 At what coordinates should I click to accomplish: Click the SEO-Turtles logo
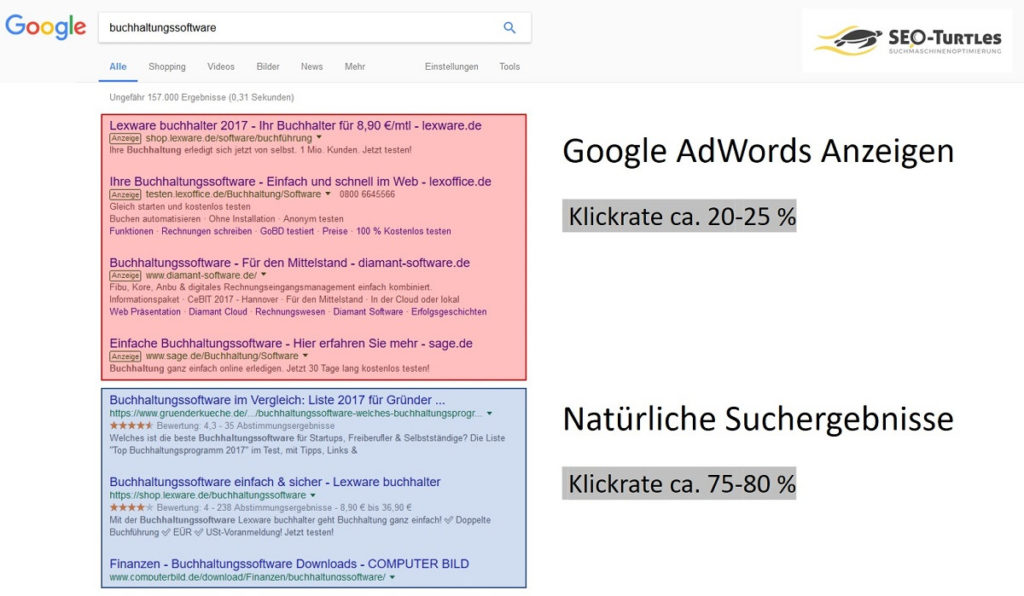point(907,40)
